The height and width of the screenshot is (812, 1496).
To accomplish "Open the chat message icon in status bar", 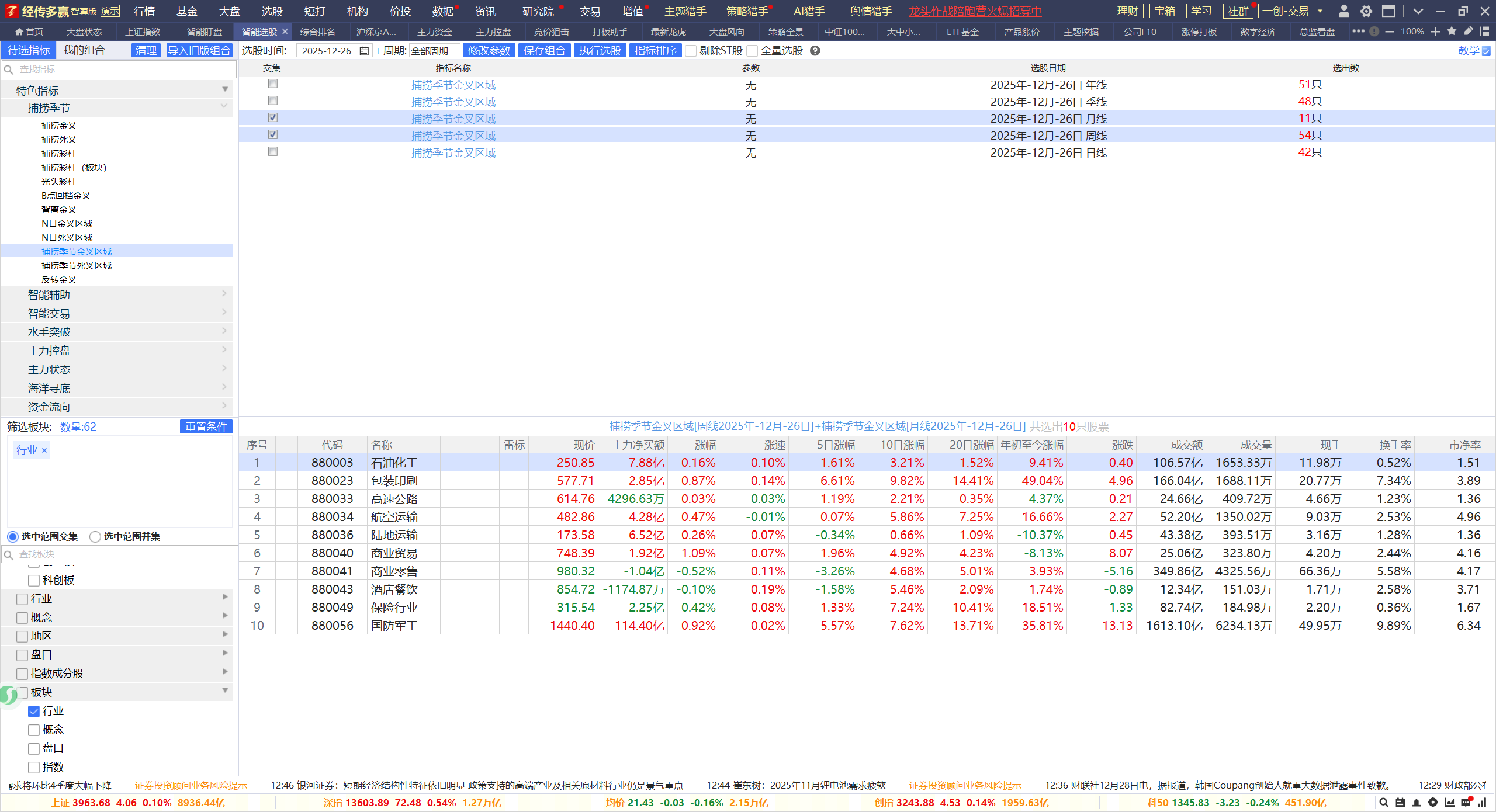I will pos(1466,803).
